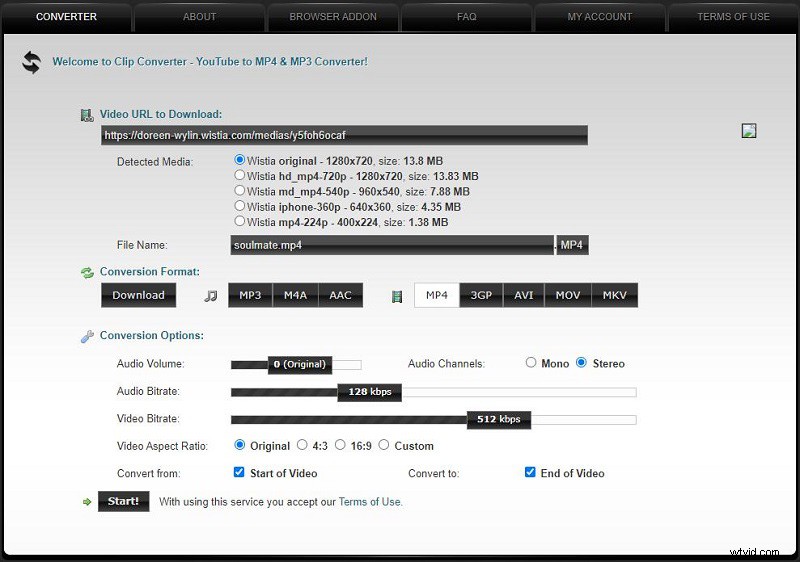Open the FAQ tab

(x=466, y=17)
